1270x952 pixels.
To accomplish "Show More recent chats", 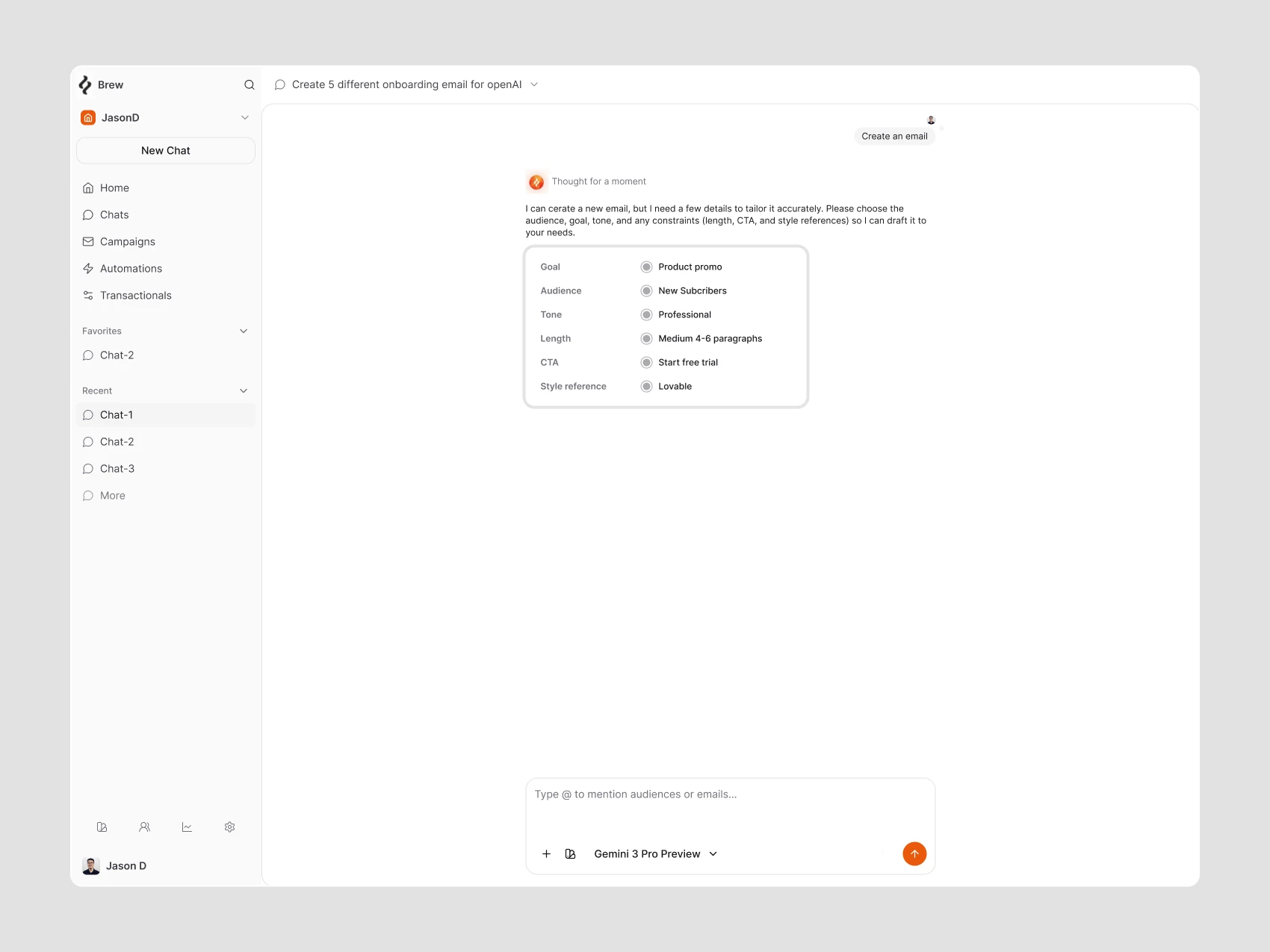I will (x=166, y=496).
